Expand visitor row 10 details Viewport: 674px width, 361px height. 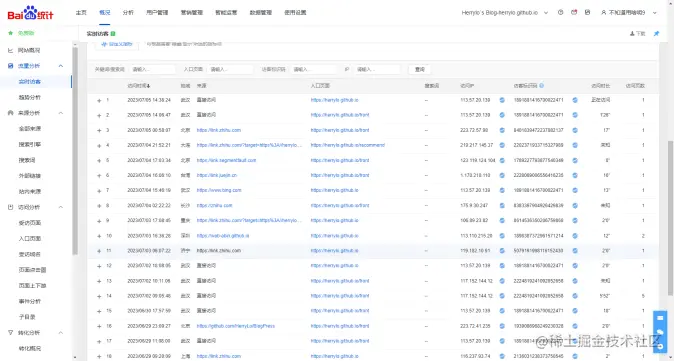click(99, 236)
